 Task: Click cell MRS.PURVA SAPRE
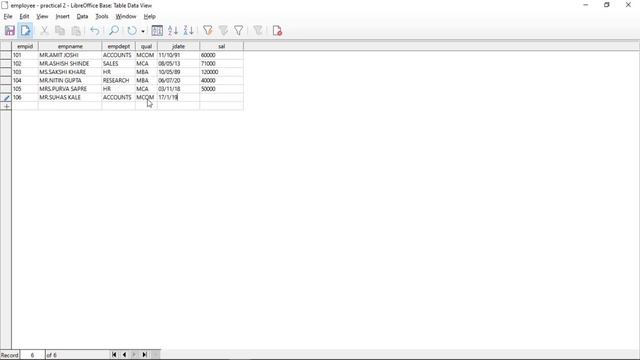click(70, 89)
